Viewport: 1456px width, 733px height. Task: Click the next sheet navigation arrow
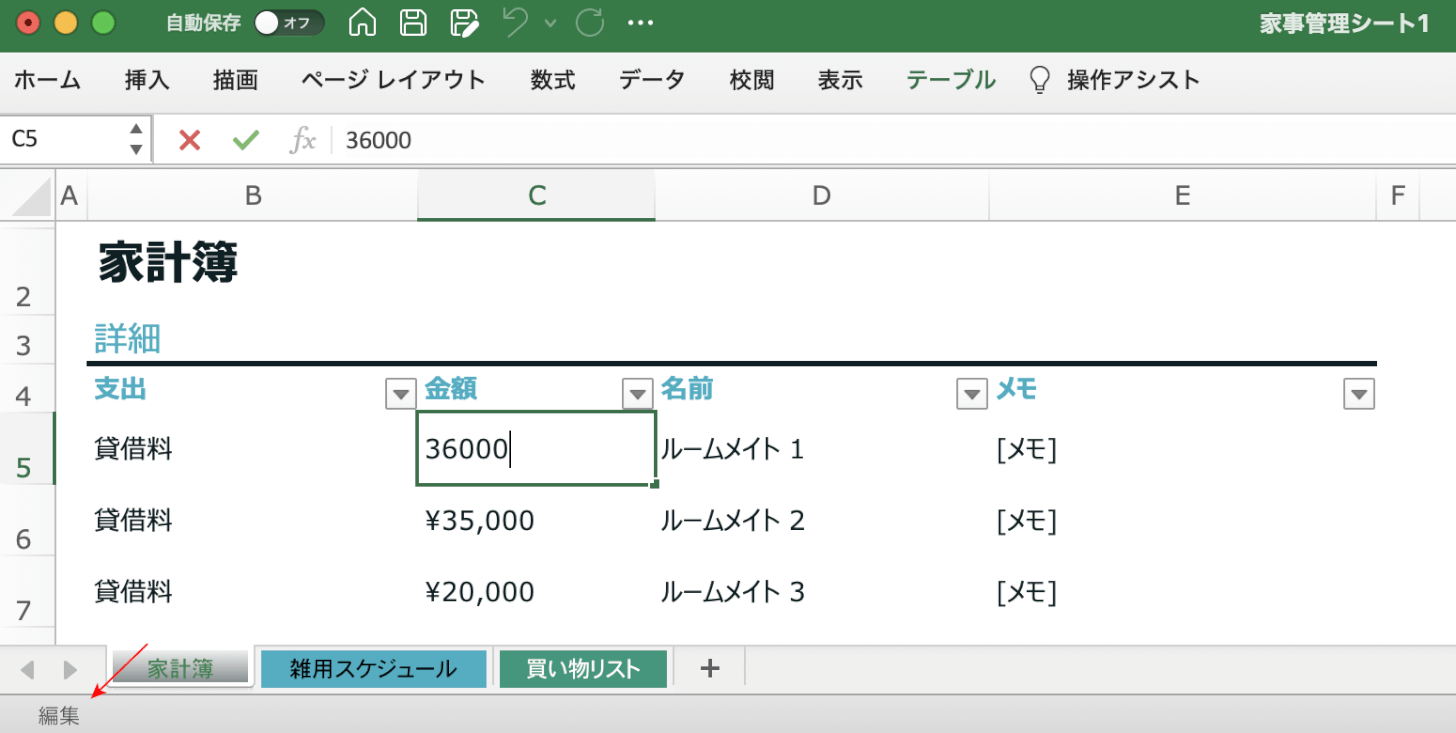[70, 669]
